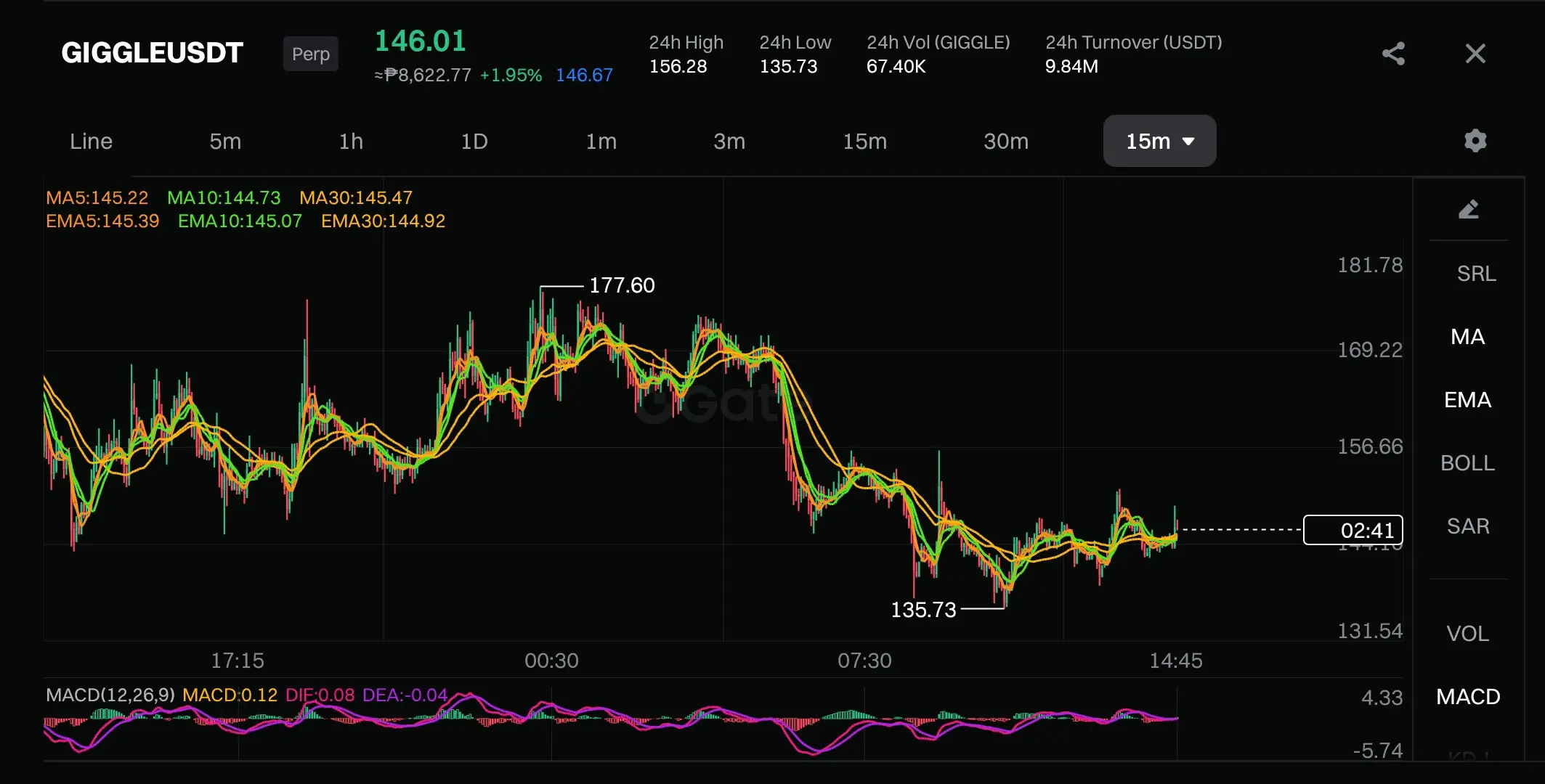Toggle the MA indicator
The width and height of the screenshot is (1545, 784).
click(x=1467, y=337)
